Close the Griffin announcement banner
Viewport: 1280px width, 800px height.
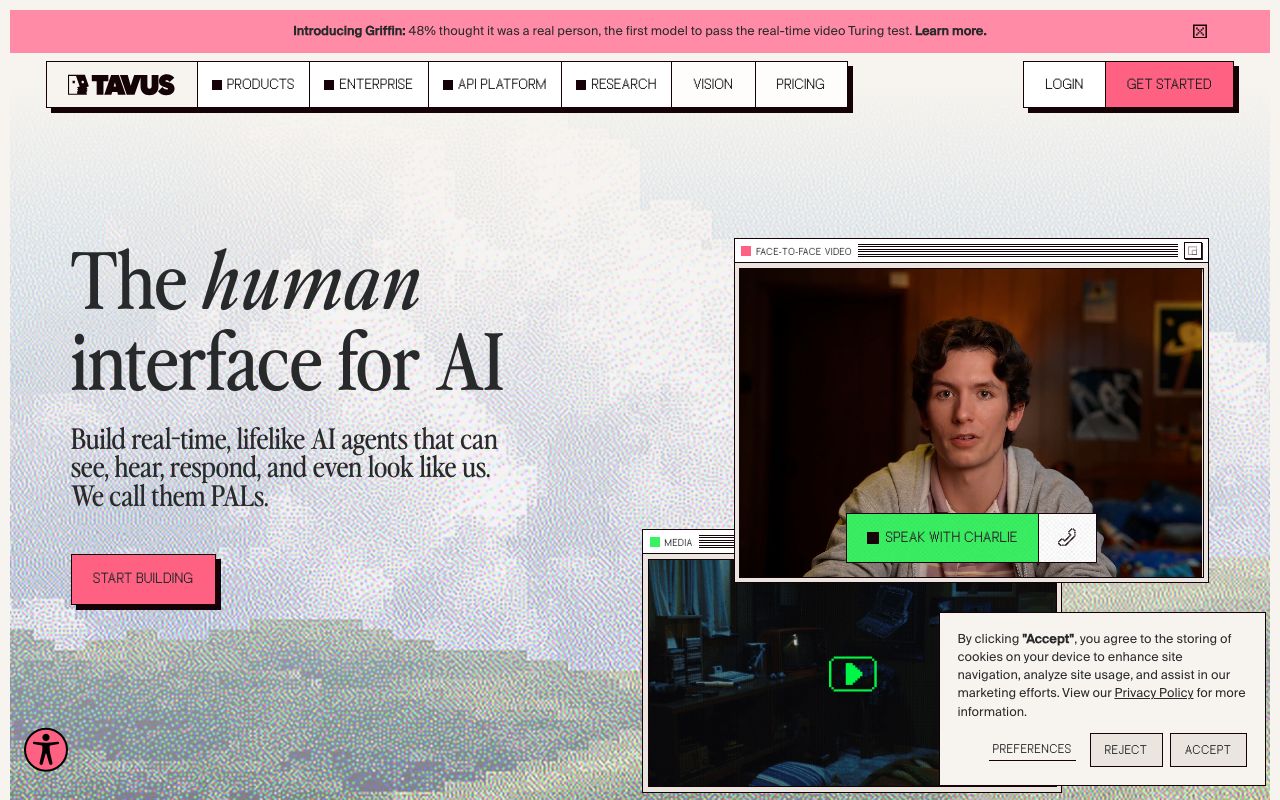click(1200, 31)
